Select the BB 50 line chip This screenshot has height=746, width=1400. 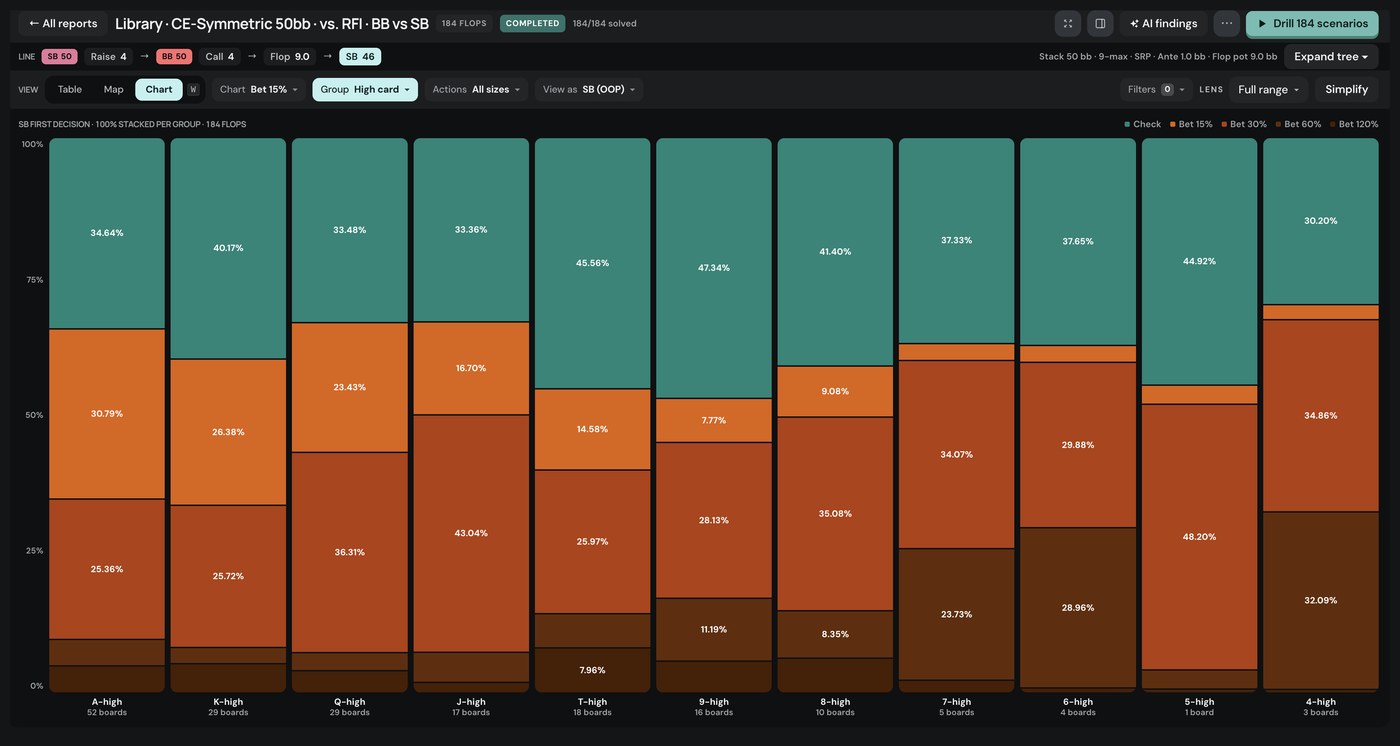pyautogui.click(x=174, y=57)
